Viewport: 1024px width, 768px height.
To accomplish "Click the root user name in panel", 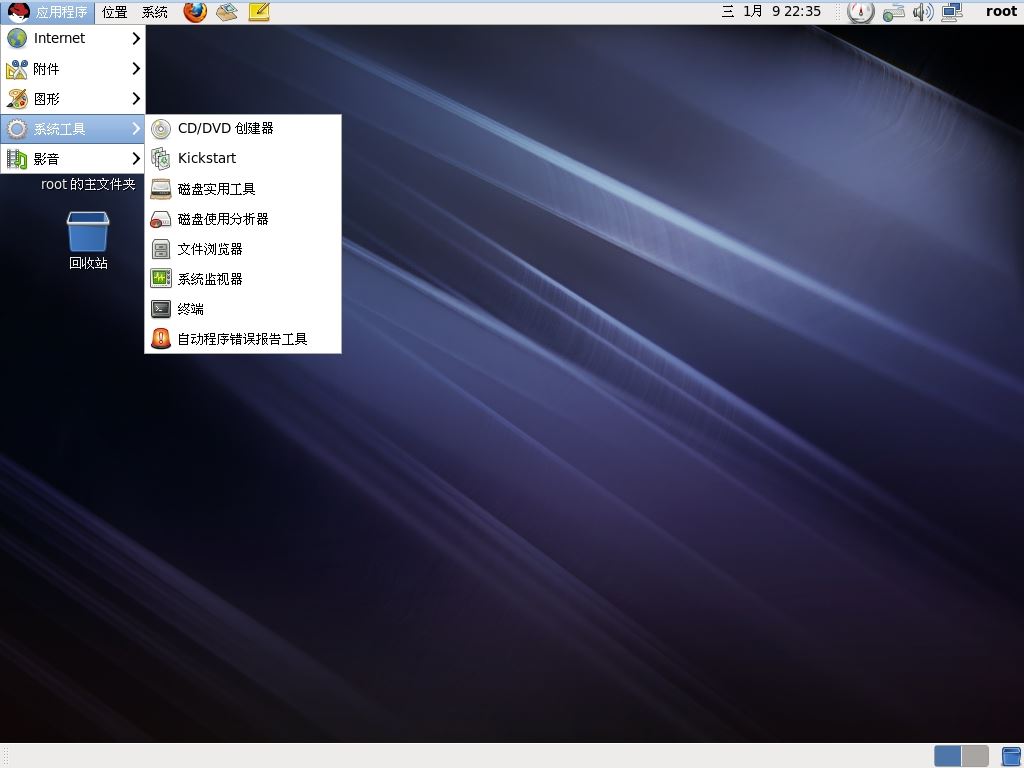I will 1001,12.
